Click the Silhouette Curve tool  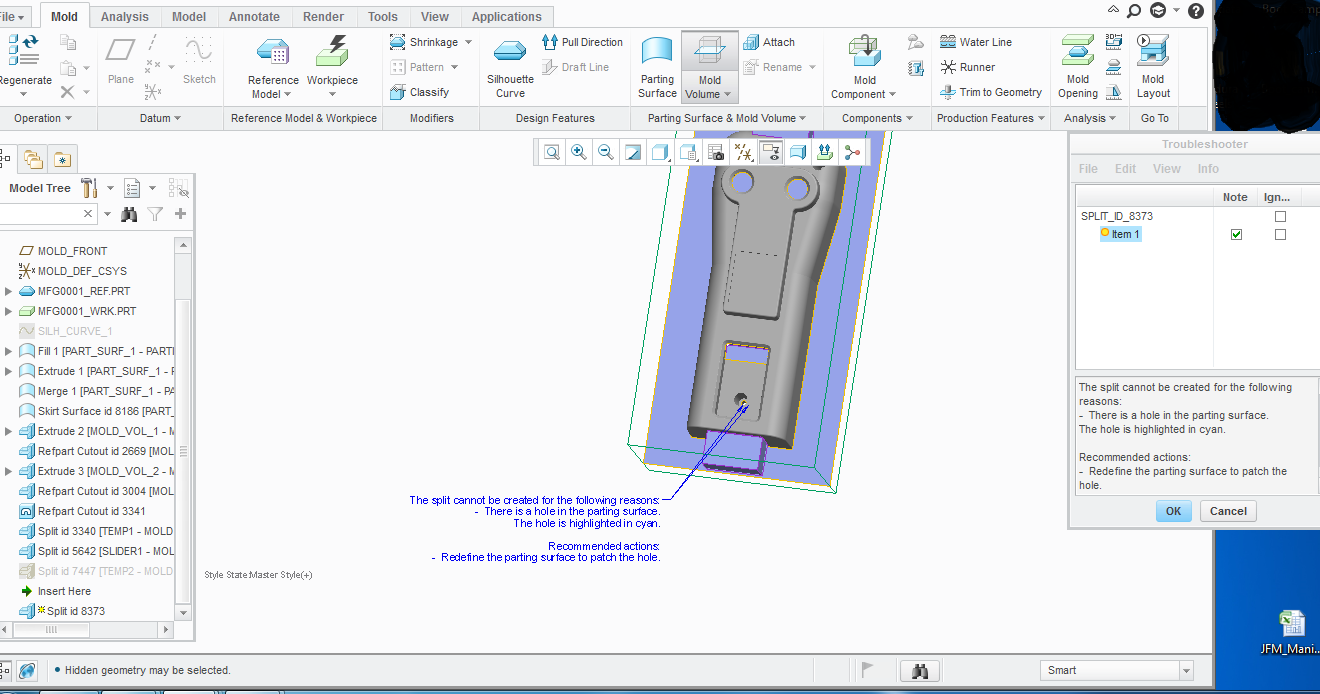coord(510,68)
